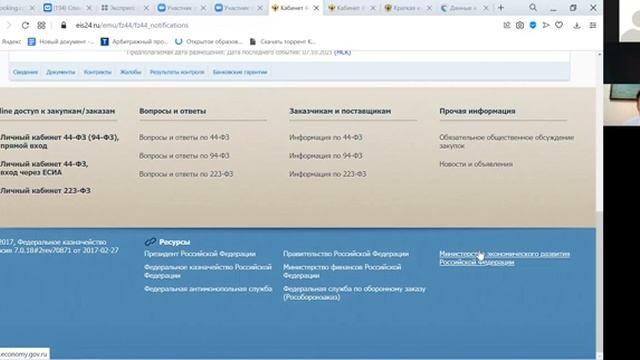Open Федеральная антимонопольная служба link

coord(208,289)
